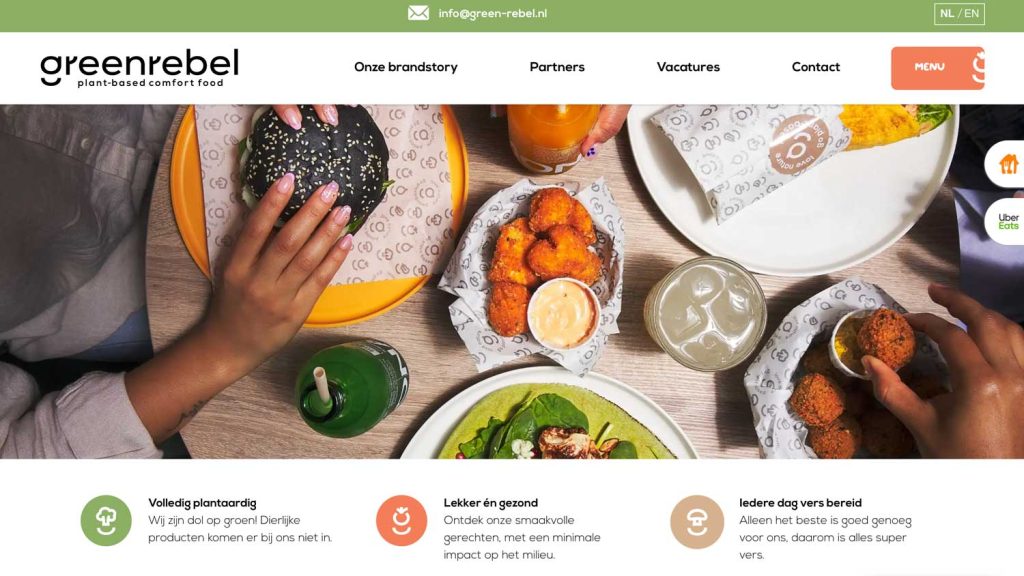
Task: Click the hero food banner image
Action: coord(512,281)
